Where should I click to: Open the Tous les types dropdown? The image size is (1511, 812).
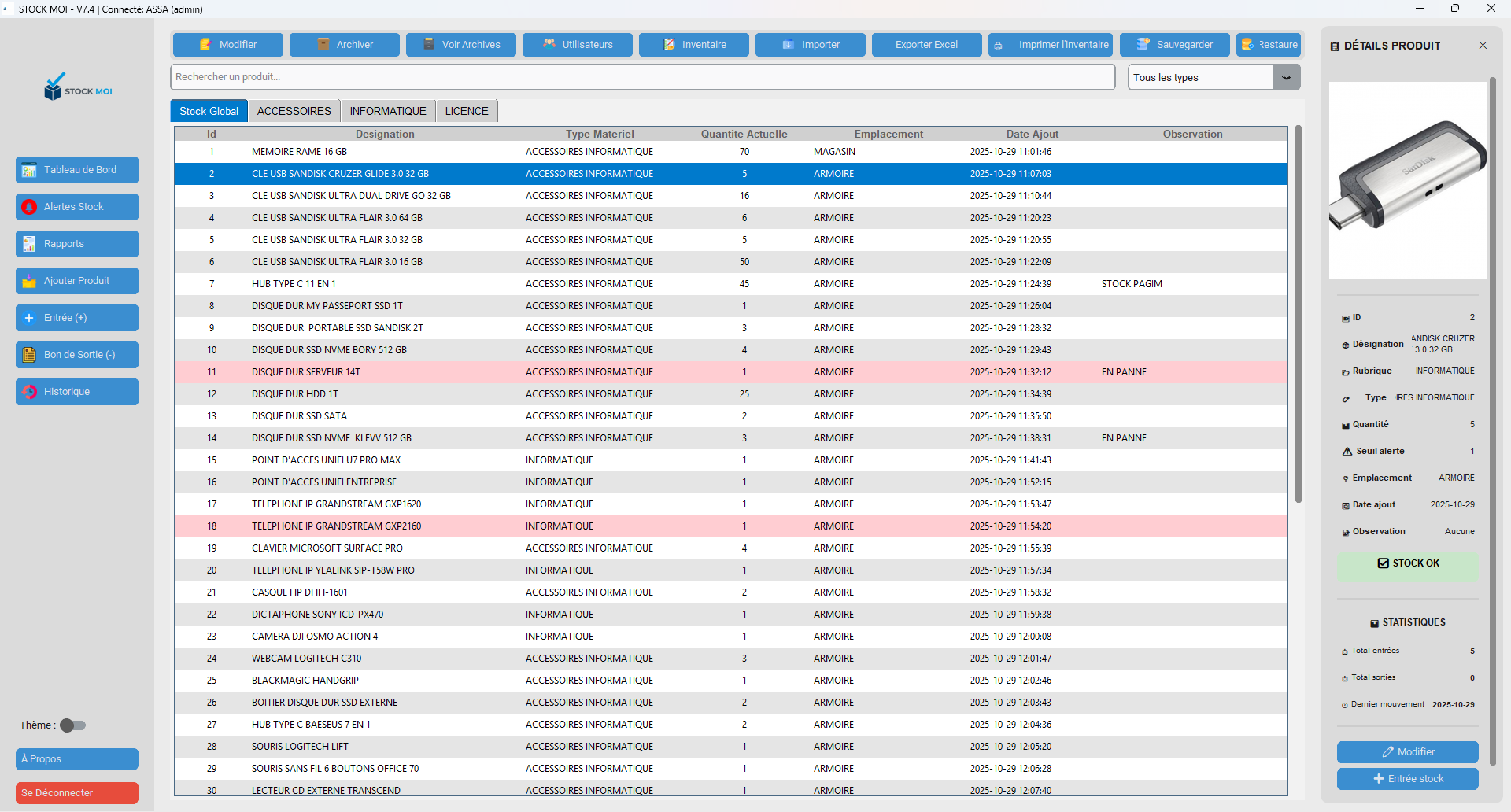(x=1212, y=77)
